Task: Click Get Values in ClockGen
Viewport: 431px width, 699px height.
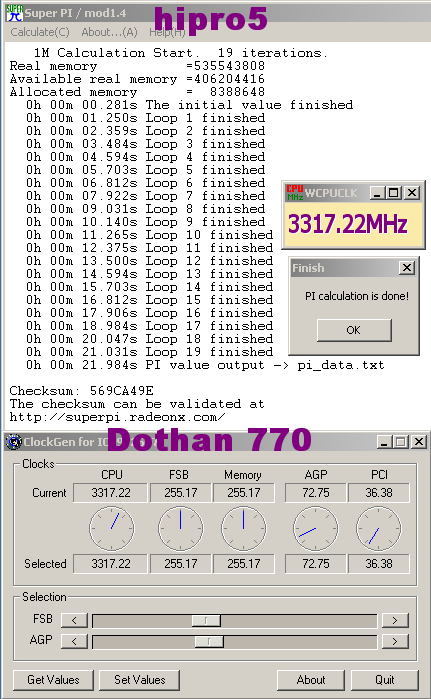Action: [x=53, y=680]
